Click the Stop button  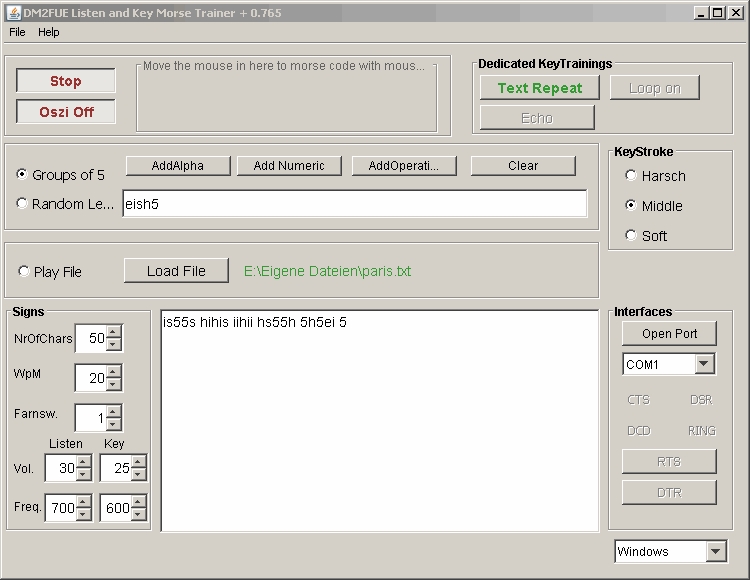66,81
